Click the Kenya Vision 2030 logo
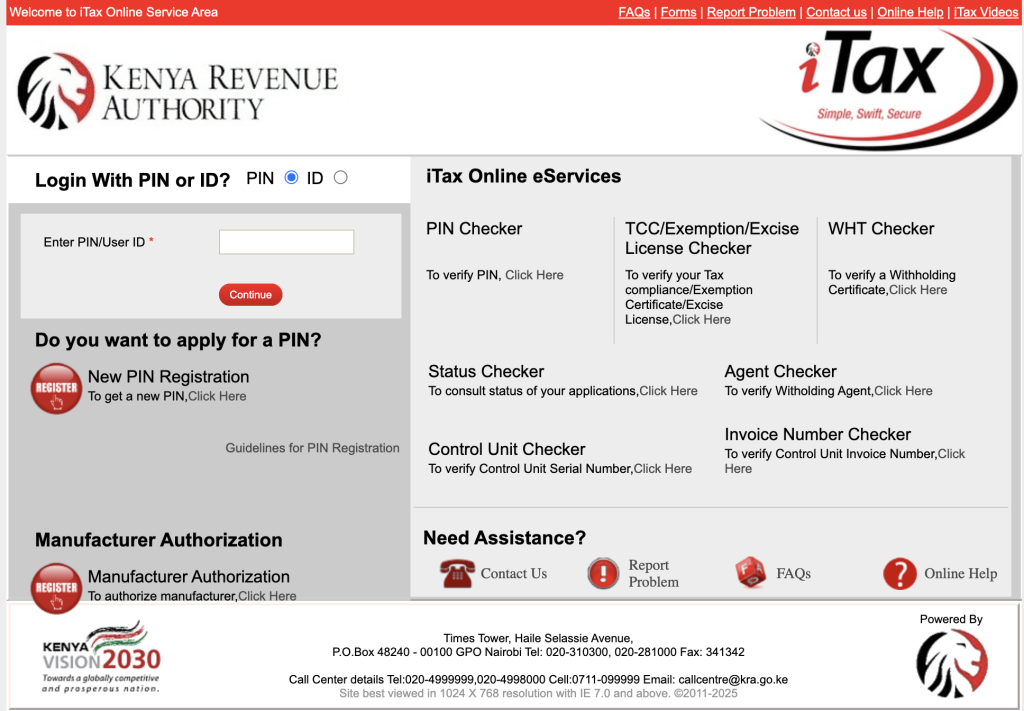Screen dimensions: 1024x711 (x=100, y=656)
